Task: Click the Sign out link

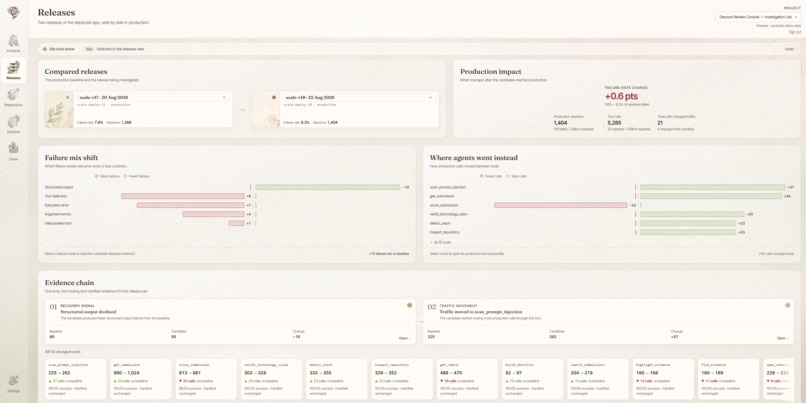Action: pyautogui.click(x=795, y=32)
